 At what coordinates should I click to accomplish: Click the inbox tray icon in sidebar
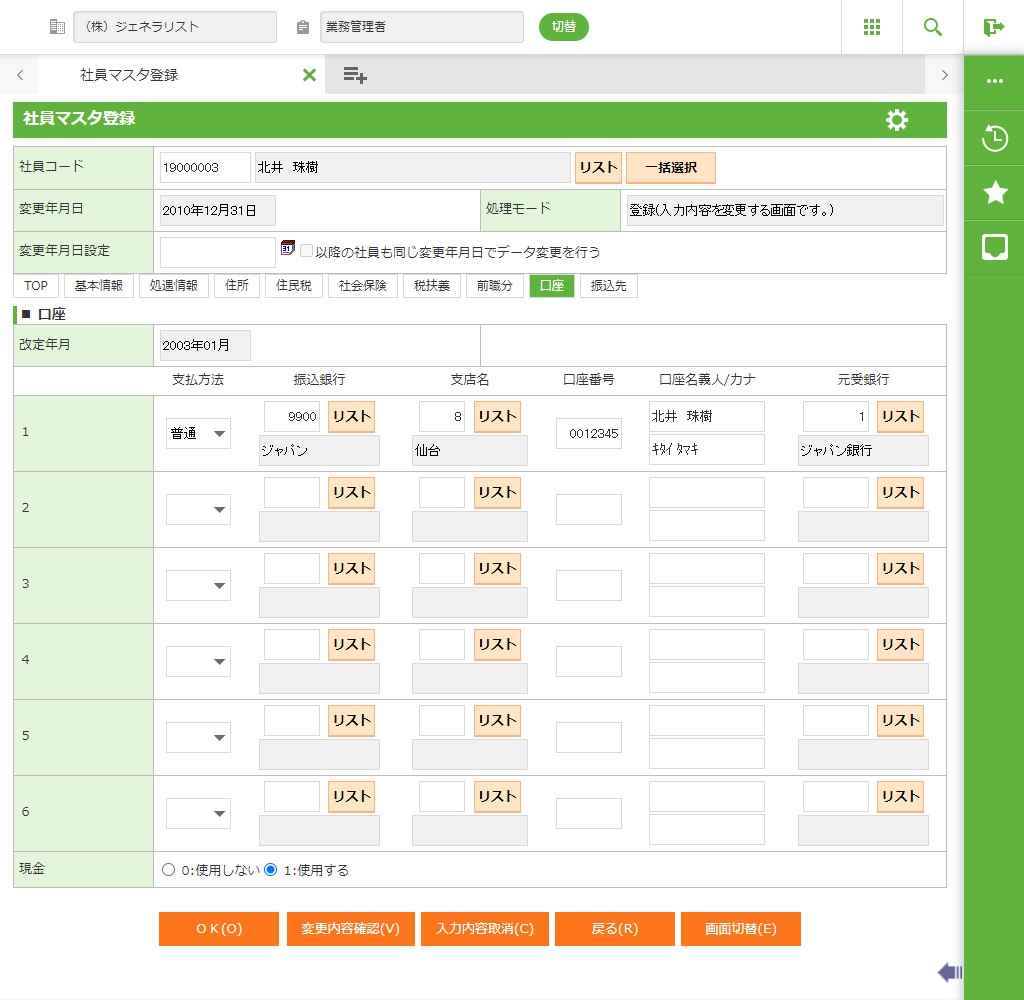coord(995,248)
